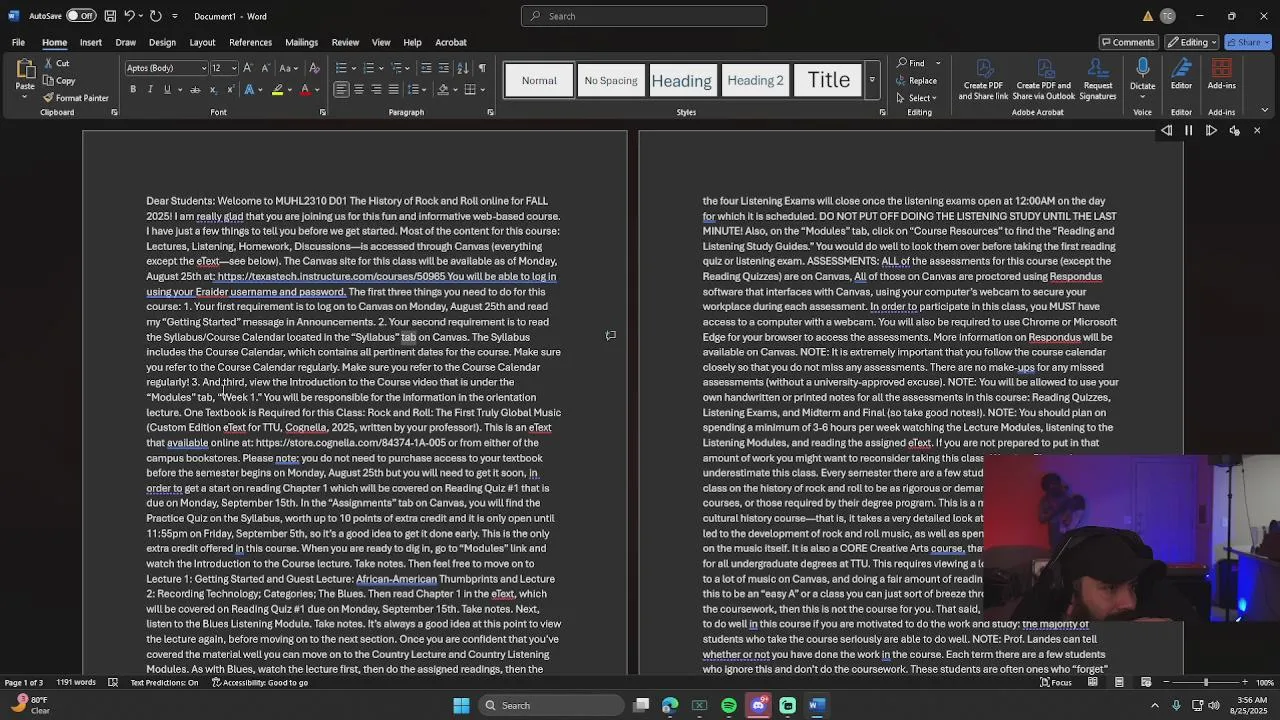Apply the Heading 2 style
This screenshot has height=720, width=1280.
(755, 80)
